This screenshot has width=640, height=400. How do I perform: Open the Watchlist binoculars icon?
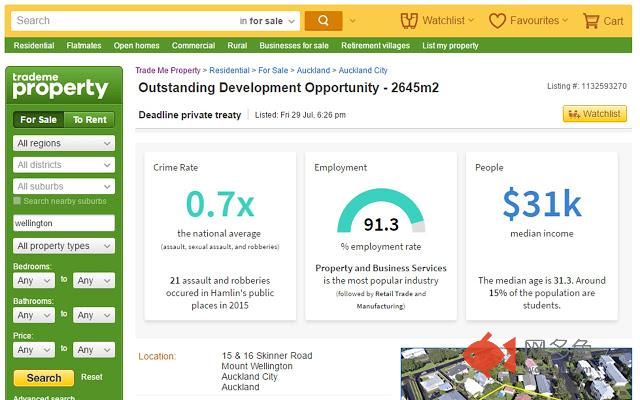pyautogui.click(x=409, y=20)
